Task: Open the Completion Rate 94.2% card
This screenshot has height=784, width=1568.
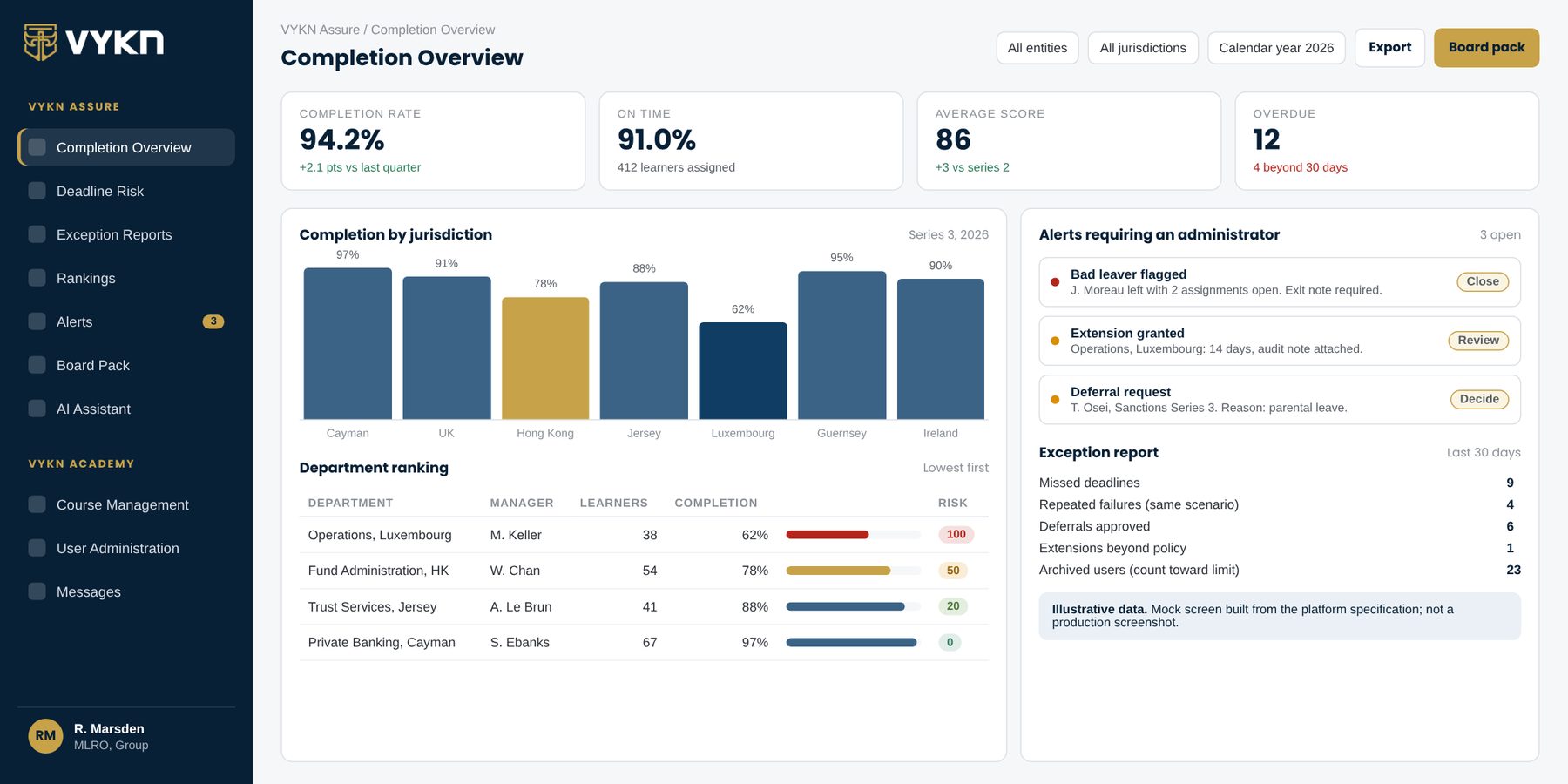Action: coord(433,141)
